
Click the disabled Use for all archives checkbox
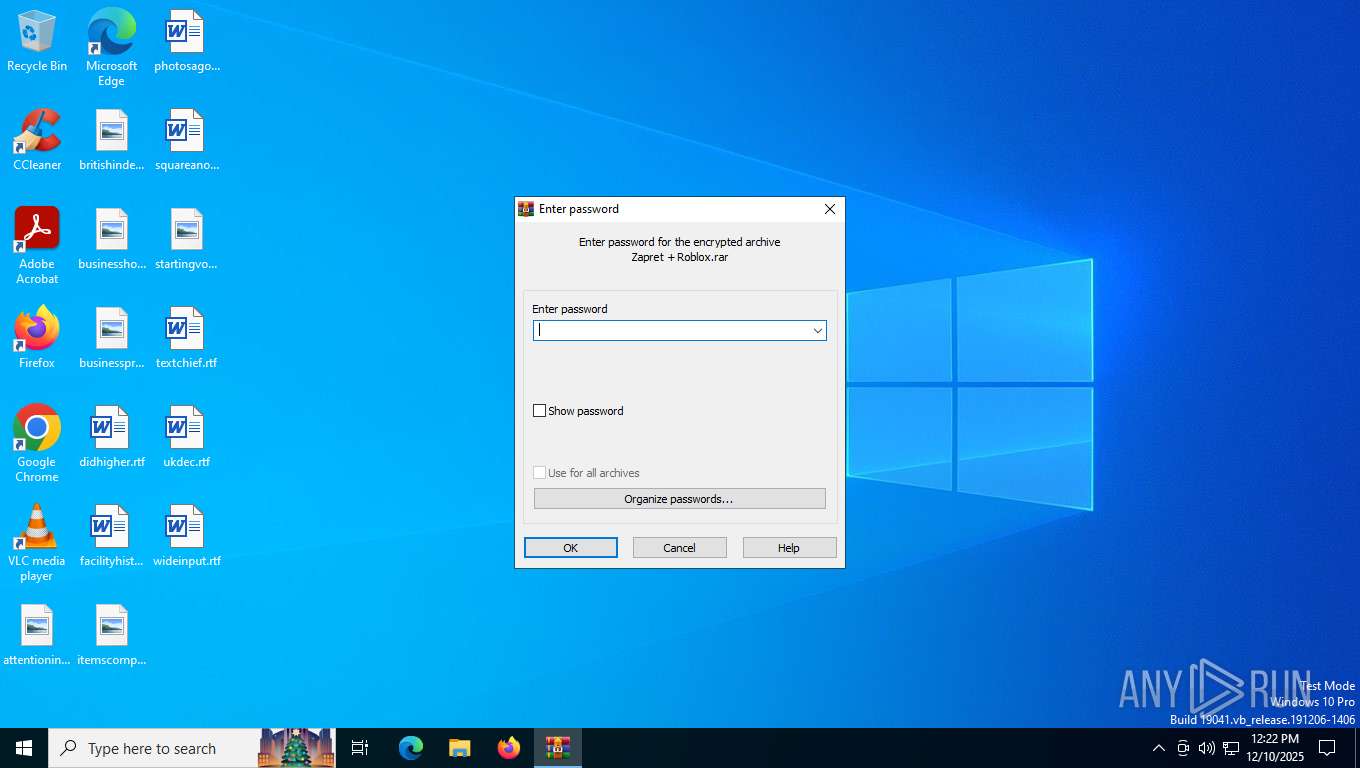540,473
